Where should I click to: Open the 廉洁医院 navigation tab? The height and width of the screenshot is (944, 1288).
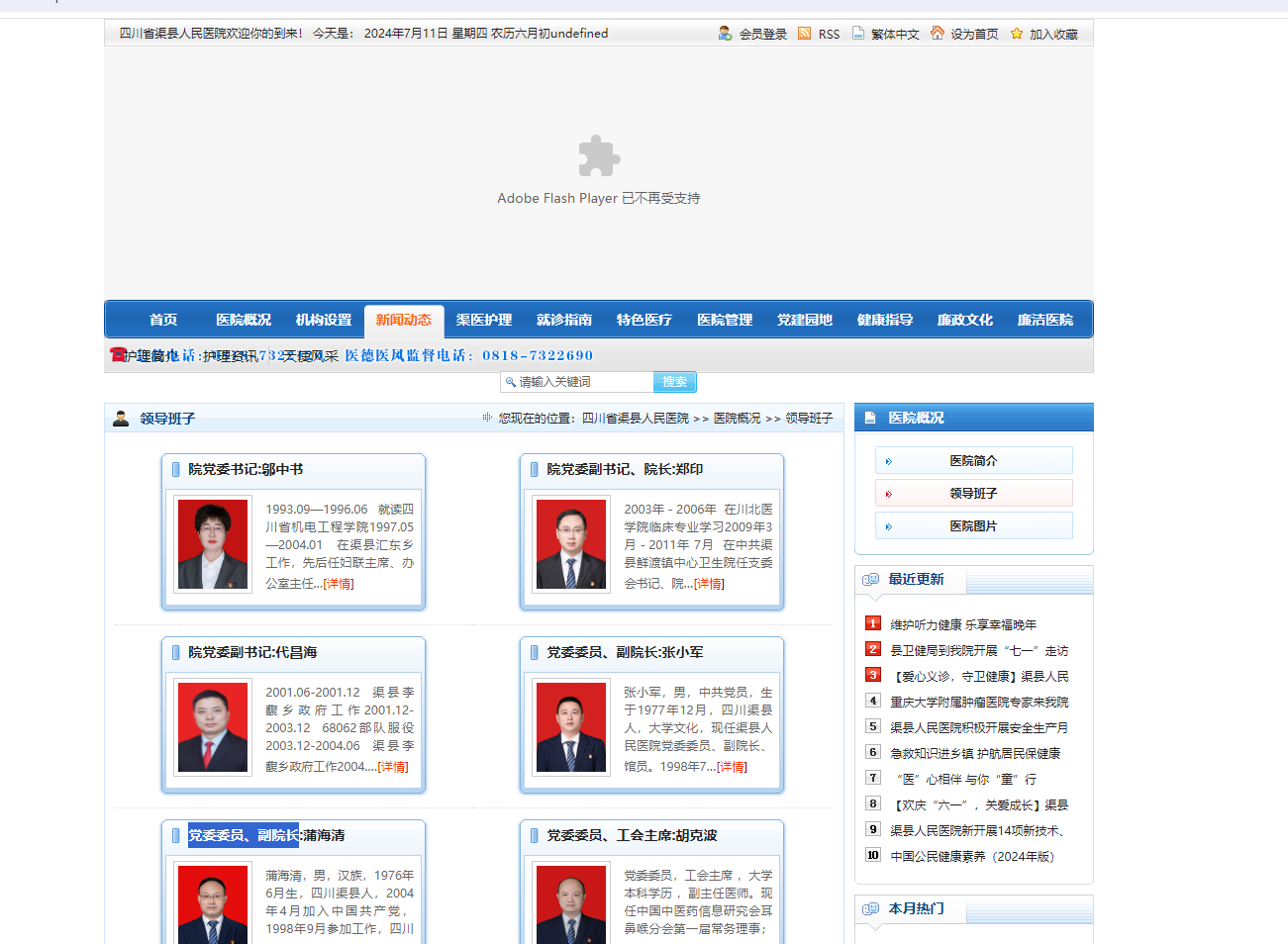coord(1045,320)
